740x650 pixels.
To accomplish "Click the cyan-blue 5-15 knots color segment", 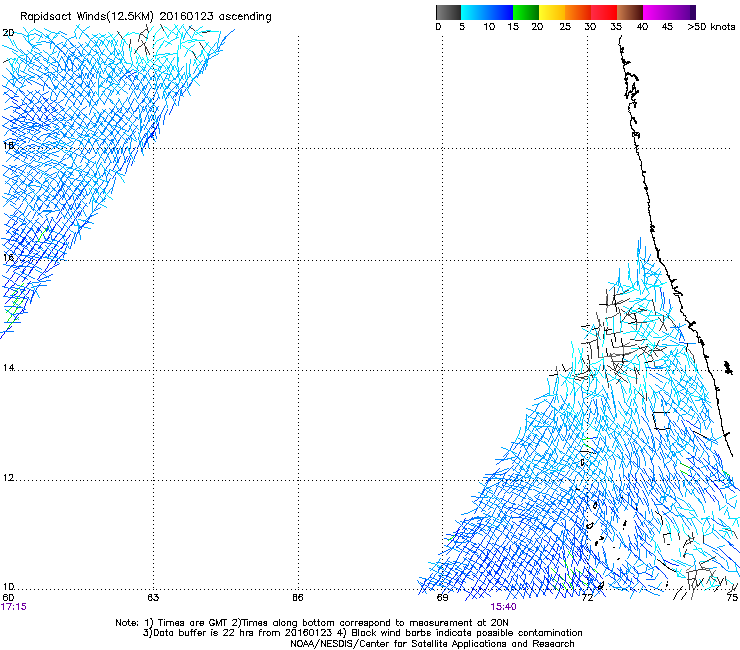I will tap(487, 12).
